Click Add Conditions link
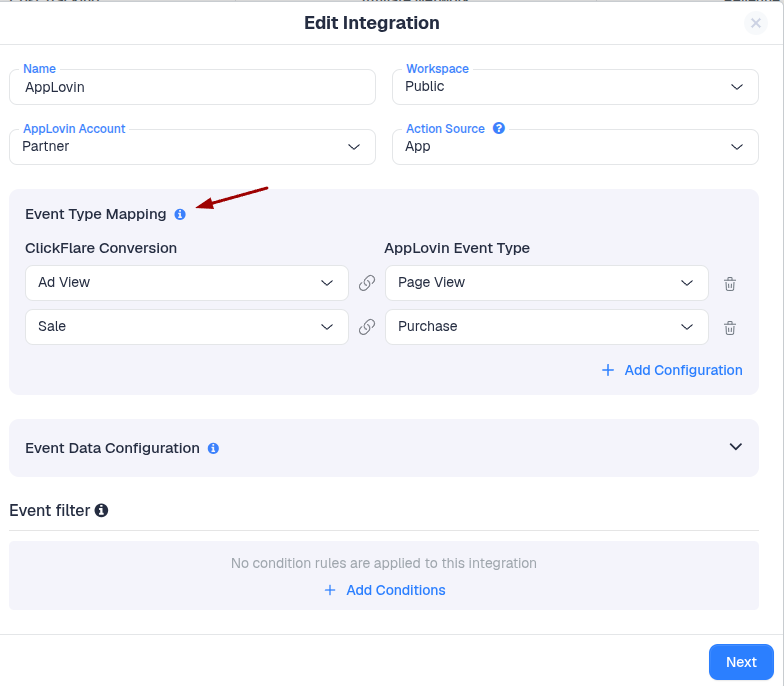 pos(396,590)
